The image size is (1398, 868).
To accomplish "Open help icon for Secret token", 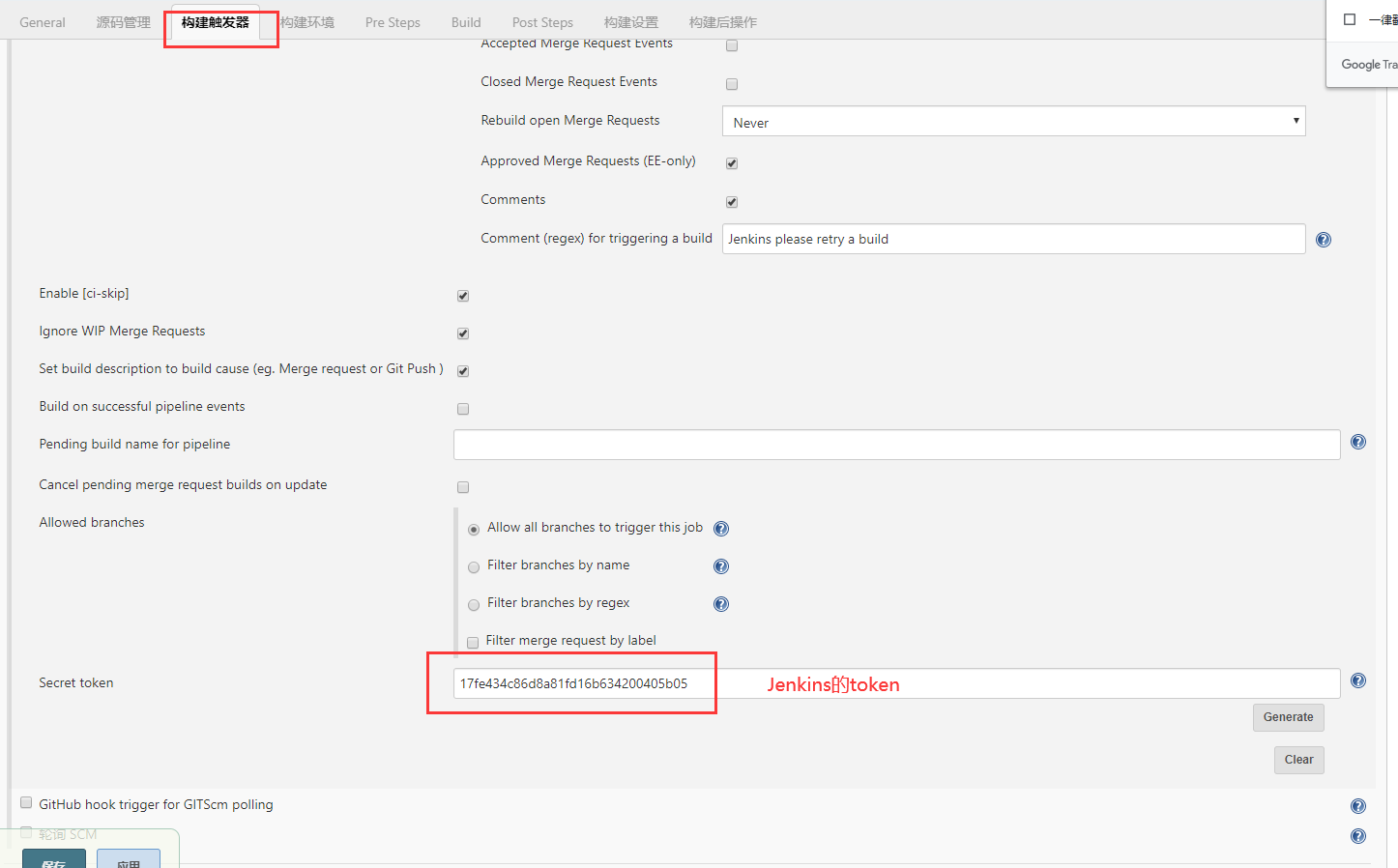I will (1358, 680).
